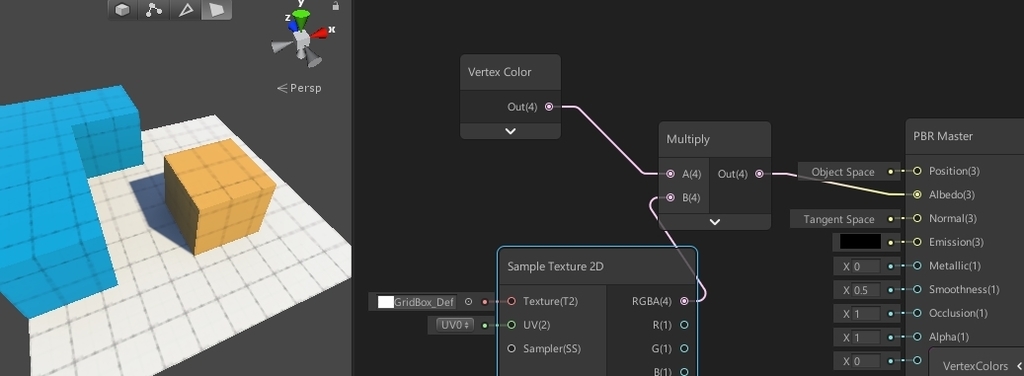Click Occlusion X value field
Screen dimensions: 1024x376
(866, 314)
